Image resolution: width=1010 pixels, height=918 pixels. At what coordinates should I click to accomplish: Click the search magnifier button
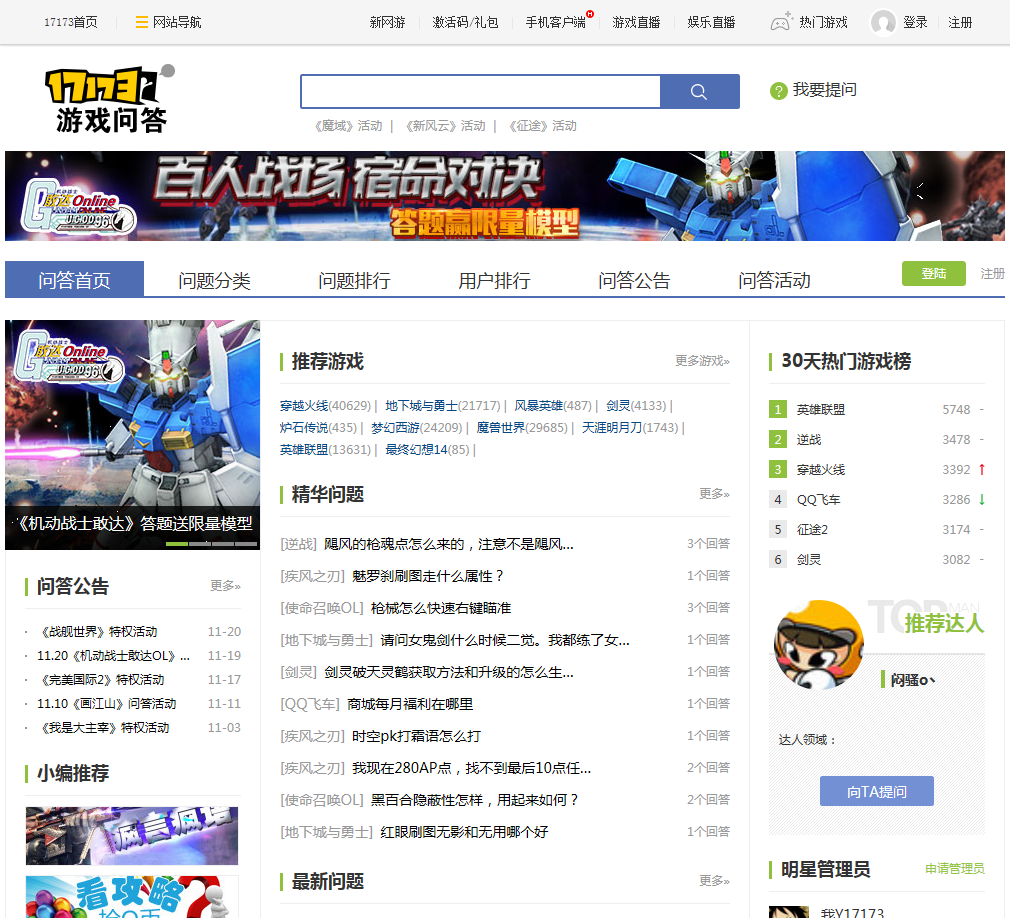tap(700, 91)
